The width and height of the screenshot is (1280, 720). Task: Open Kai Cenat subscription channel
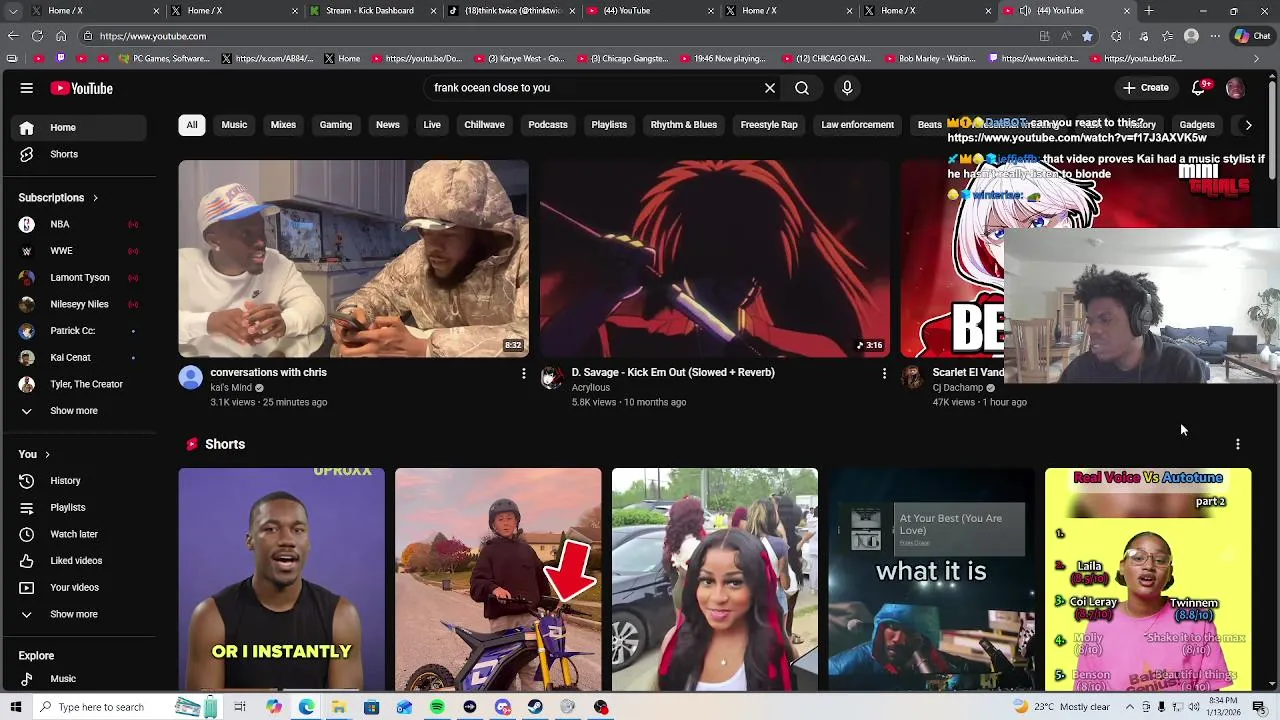pyautogui.click(x=79, y=357)
